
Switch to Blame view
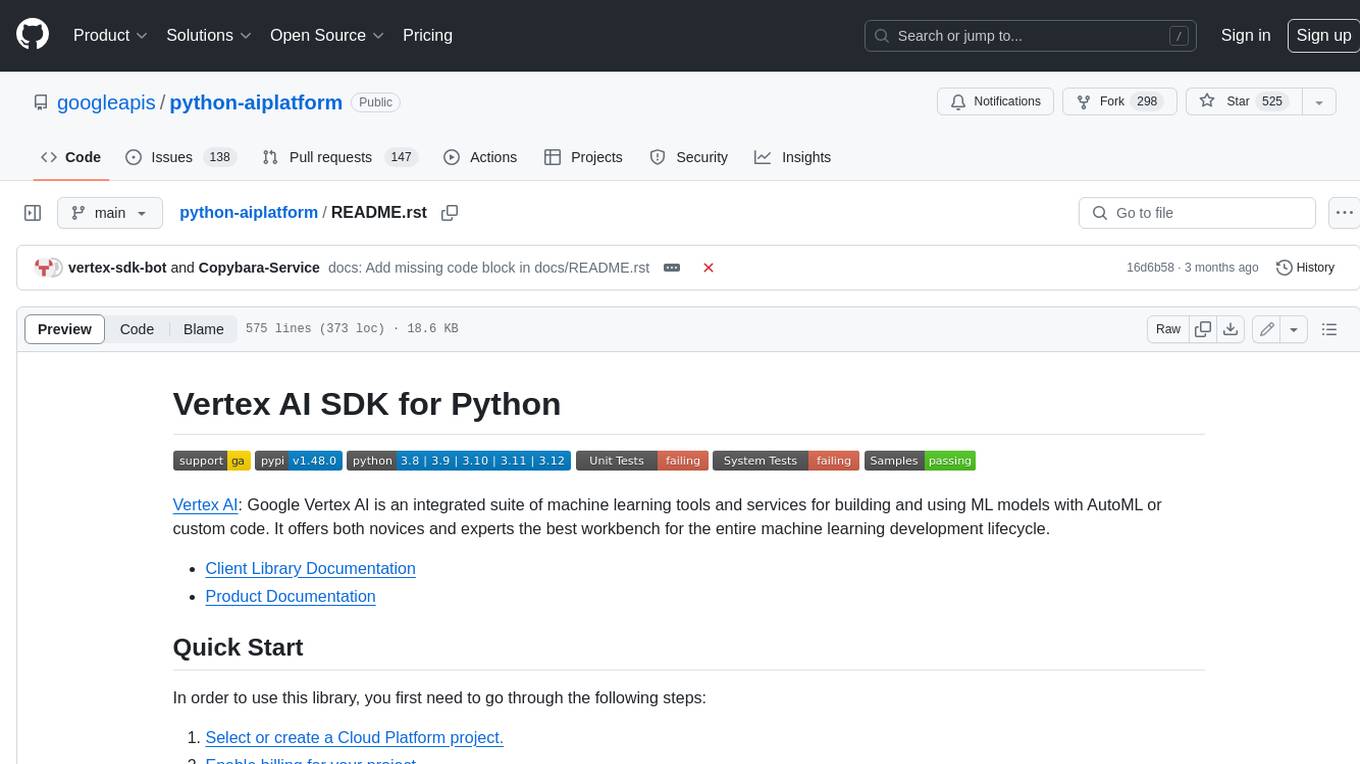[203, 329]
